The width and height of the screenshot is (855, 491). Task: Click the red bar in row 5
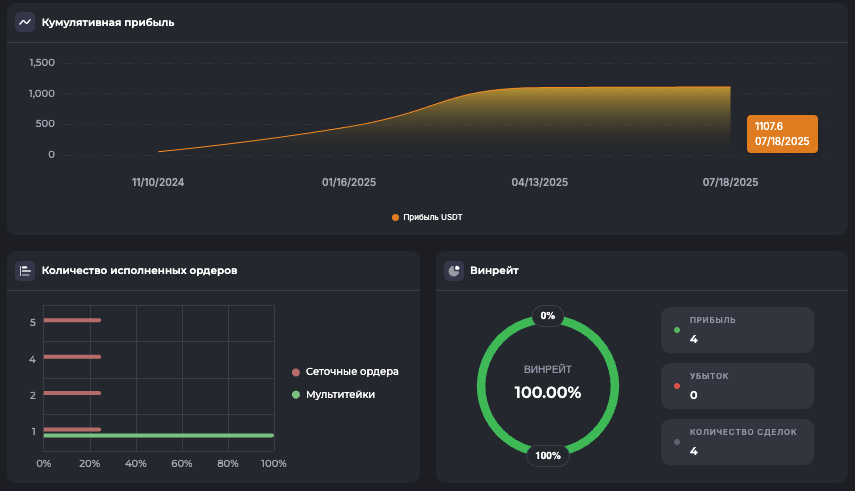click(72, 320)
